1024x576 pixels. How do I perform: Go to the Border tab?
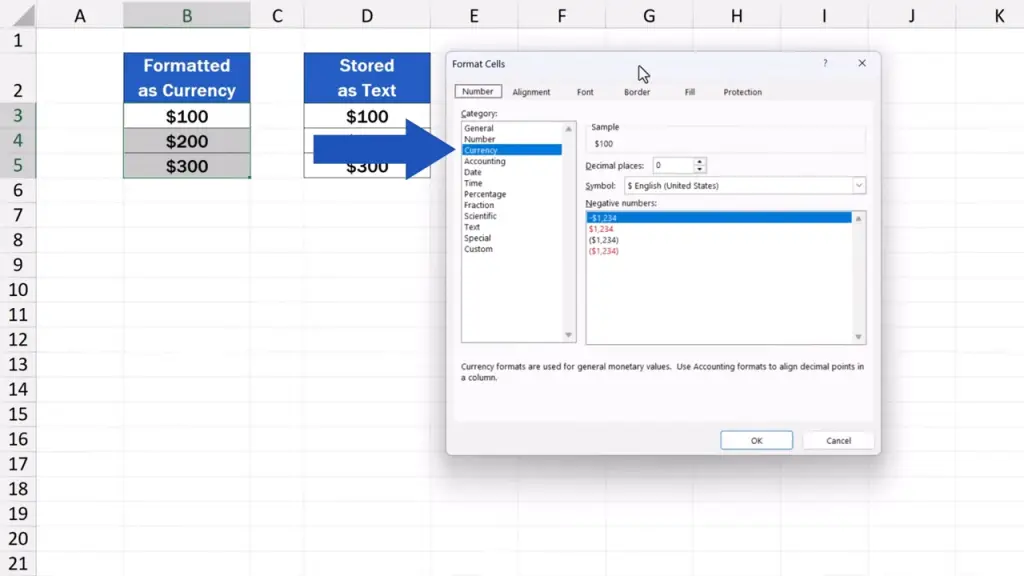pyautogui.click(x=637, y=92)
